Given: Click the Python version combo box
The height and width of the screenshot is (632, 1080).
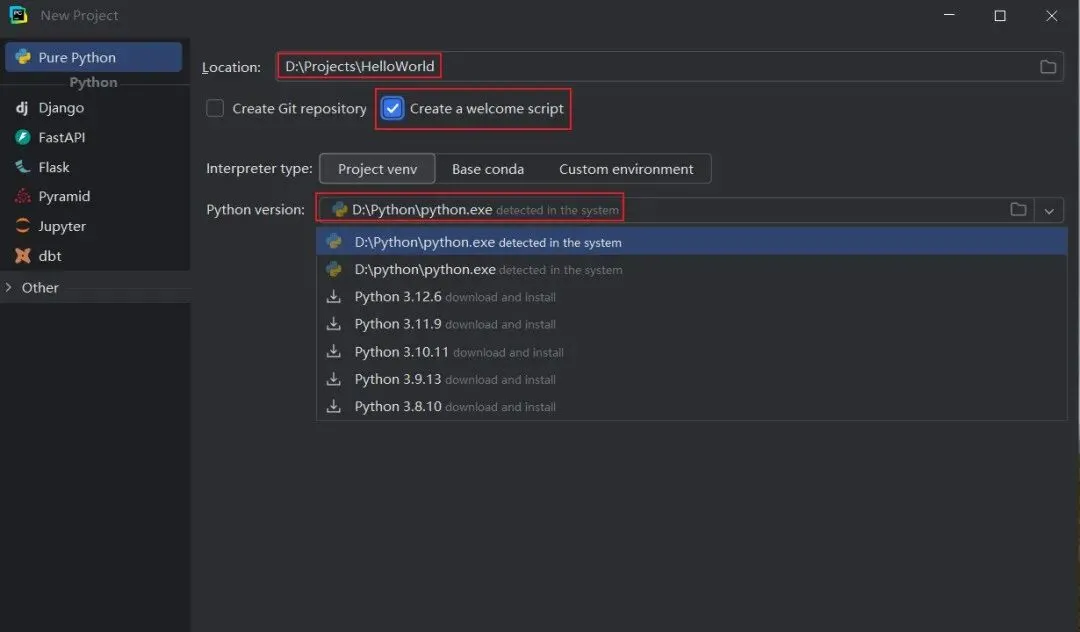Looking at the screenshot, I should pyautogui.click(x=689, y=209).
